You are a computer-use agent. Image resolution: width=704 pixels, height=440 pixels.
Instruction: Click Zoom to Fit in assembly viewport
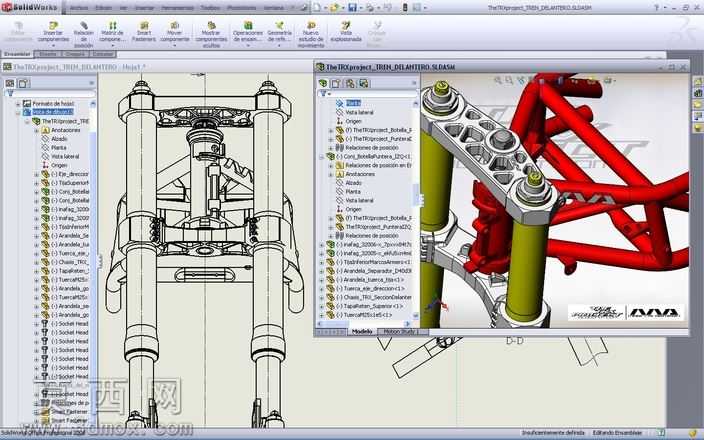coord(497,80)
